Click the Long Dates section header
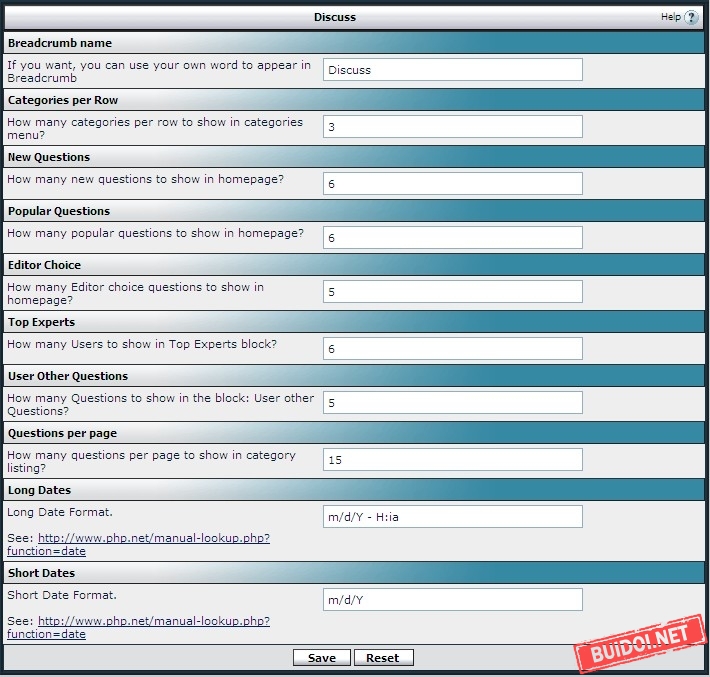Screen dimensions: 710x677 click(x=39, y=490)
